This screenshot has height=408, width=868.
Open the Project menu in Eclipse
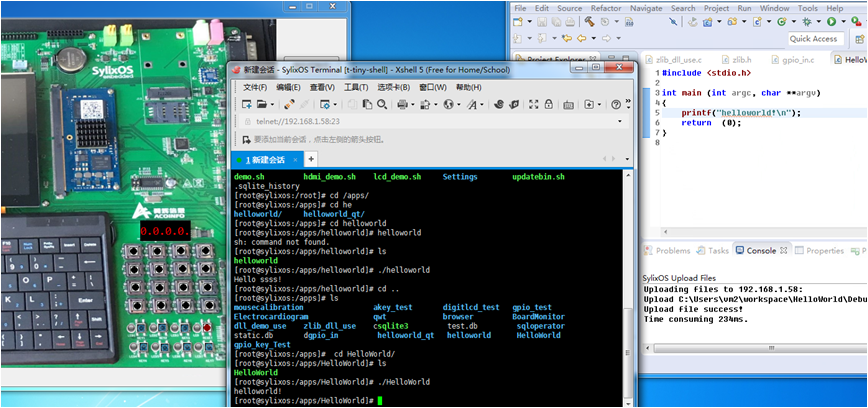[716, 8]
